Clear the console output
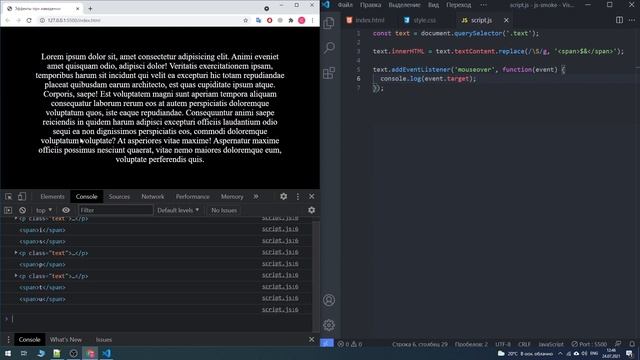 pyautogui.click(x=22, y=210)
